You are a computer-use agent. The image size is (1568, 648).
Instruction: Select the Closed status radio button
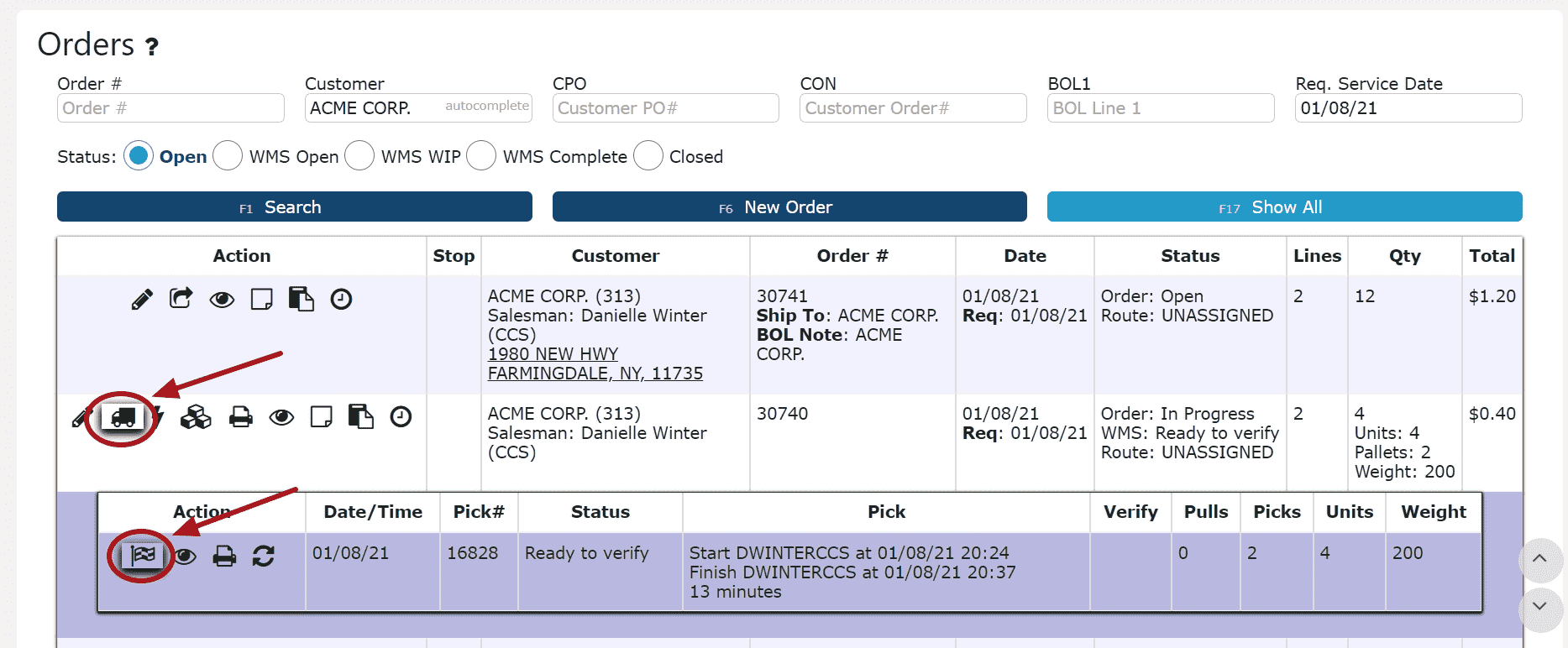pyautogui.click(x=648, y=156)
